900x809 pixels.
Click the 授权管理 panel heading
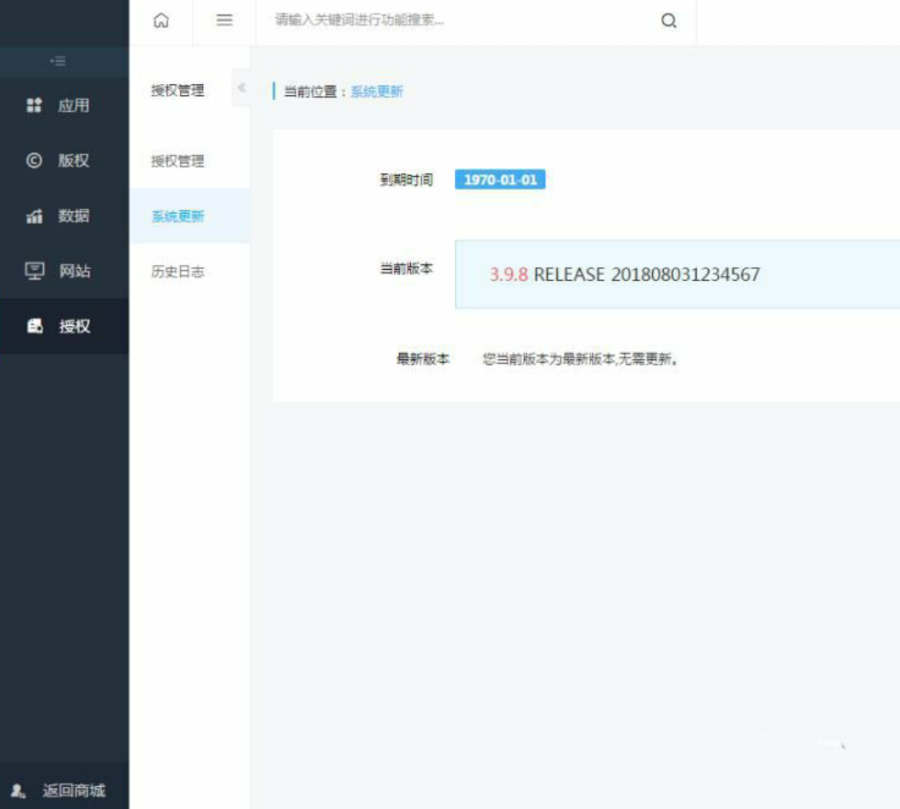pyautogui.click(x=177, y=90)
